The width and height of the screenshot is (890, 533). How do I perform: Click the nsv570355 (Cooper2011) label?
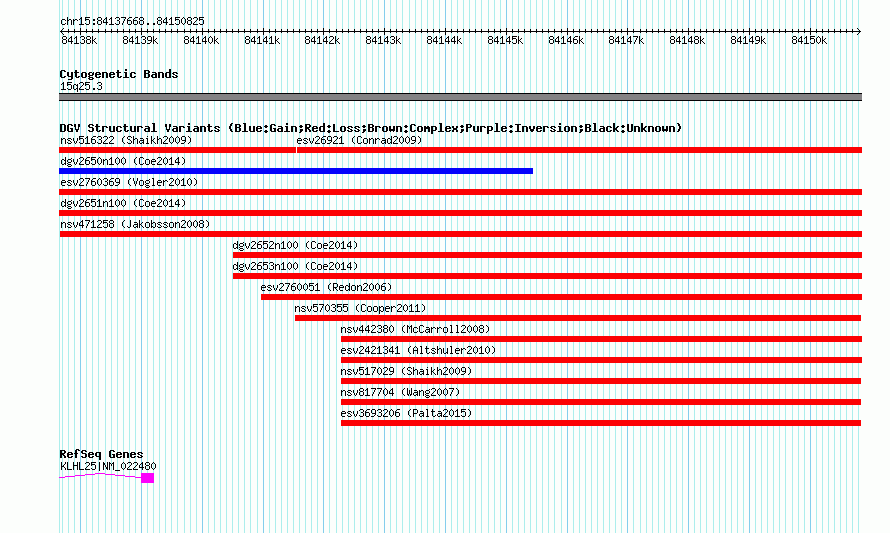coord(360,308)
